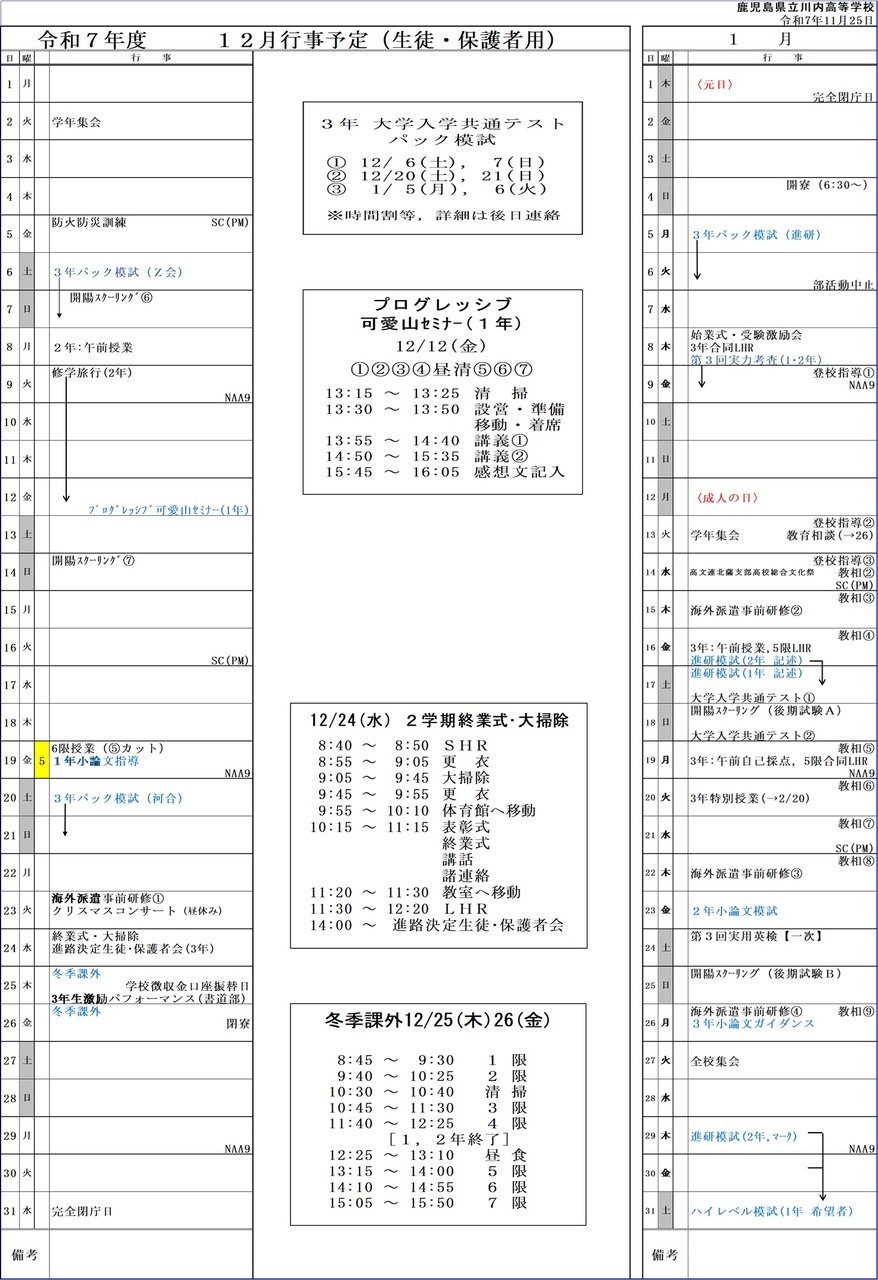The height and width of the screenshot is (1280, 878).
Task: Click 学年集会 in the December 2 row
Action: (x=76, y=123)
